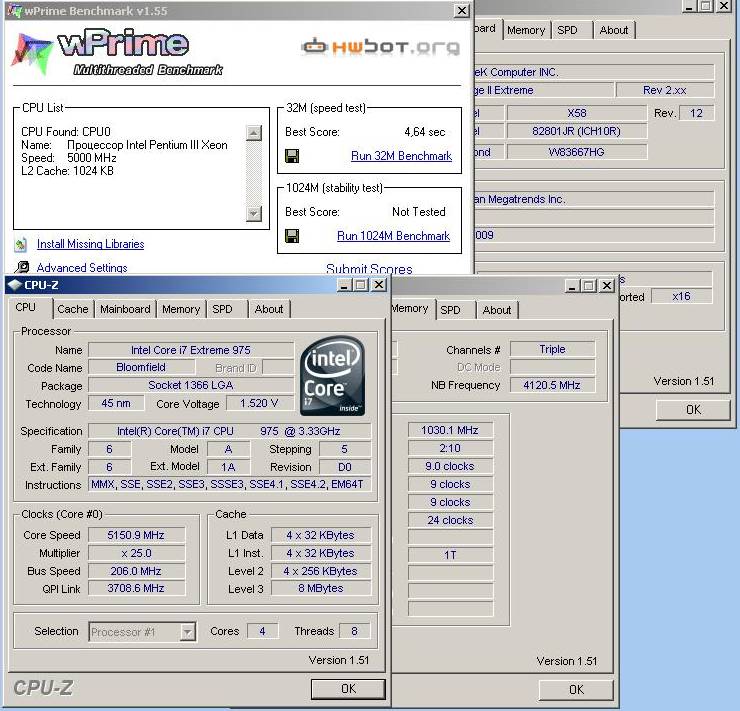
Task: Click the wPrime logo graphic
Action: 118,52
